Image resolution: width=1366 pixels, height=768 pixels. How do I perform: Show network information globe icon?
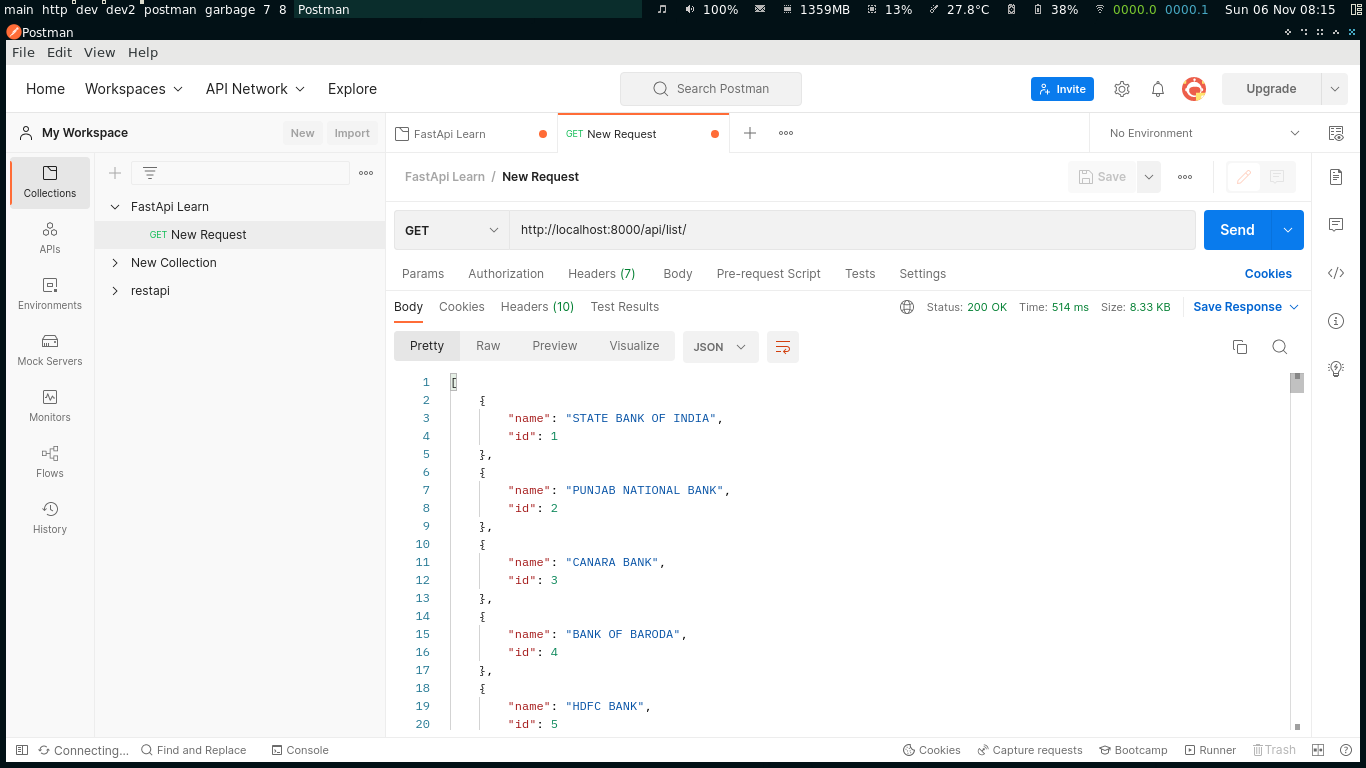[907, 307]
